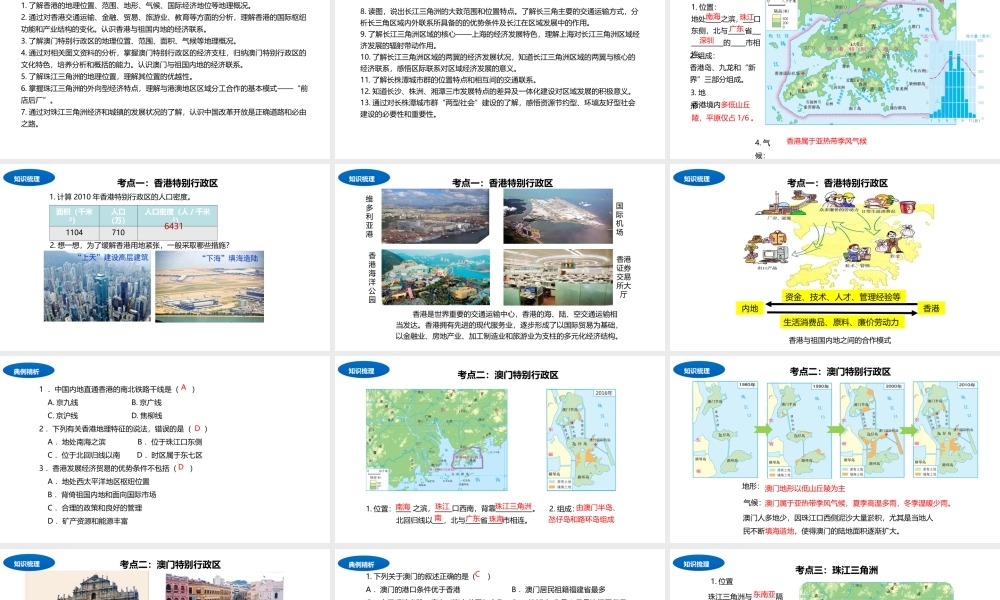Click the 知识梳理 badge on the four landmark photos slide

(x=363, y=179)
